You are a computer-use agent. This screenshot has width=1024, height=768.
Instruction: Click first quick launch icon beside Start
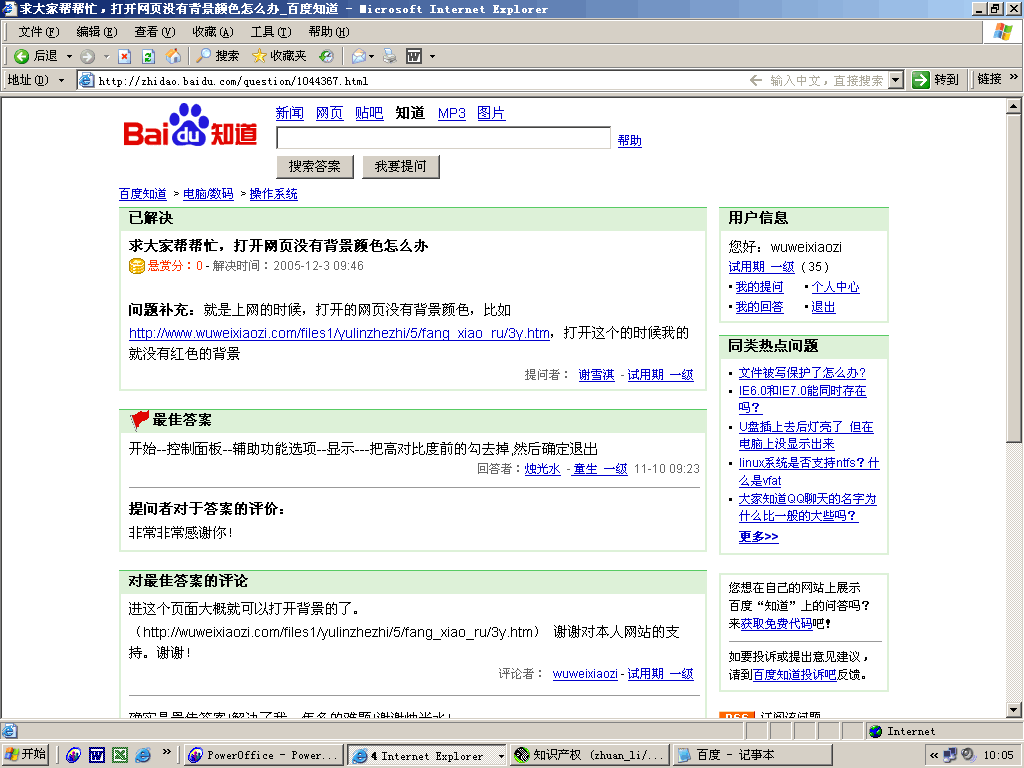pos(73,756)
